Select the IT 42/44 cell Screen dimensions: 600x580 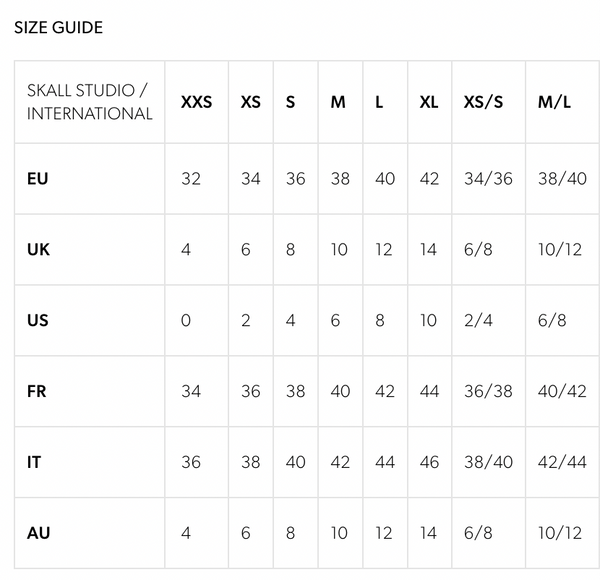[562, 462]
